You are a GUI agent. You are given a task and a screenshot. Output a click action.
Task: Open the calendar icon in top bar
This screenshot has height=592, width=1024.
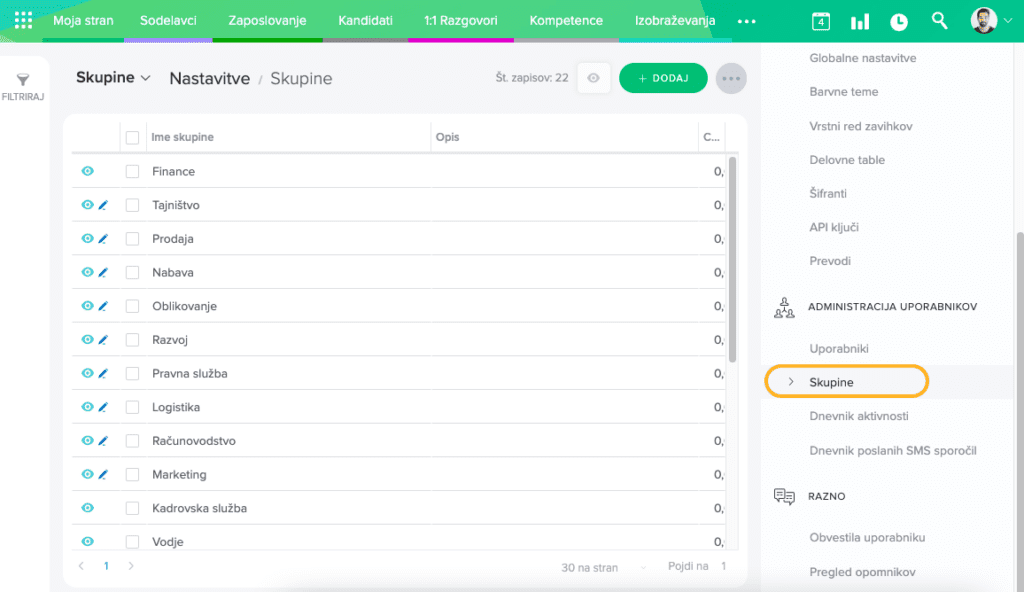820,21
